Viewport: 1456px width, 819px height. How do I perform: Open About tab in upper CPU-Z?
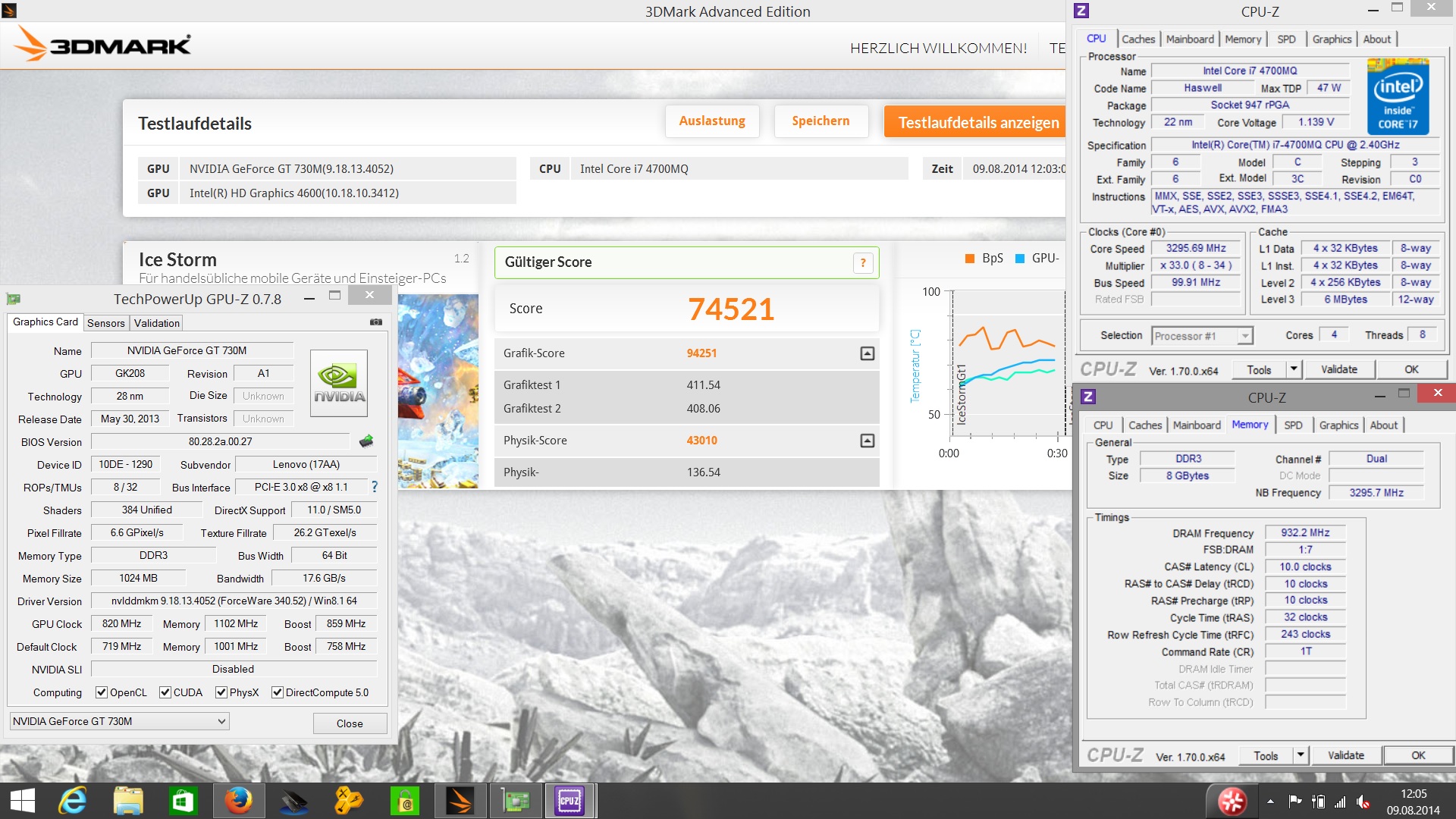1376,39
